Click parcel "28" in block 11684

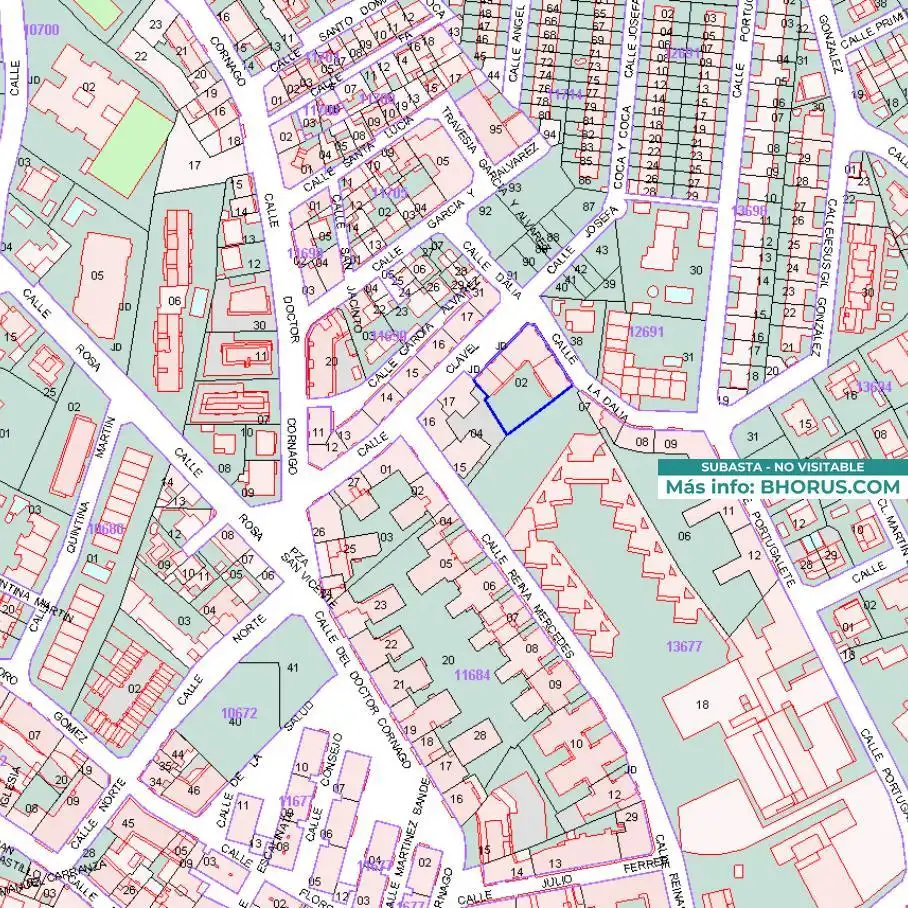[480, 735]
